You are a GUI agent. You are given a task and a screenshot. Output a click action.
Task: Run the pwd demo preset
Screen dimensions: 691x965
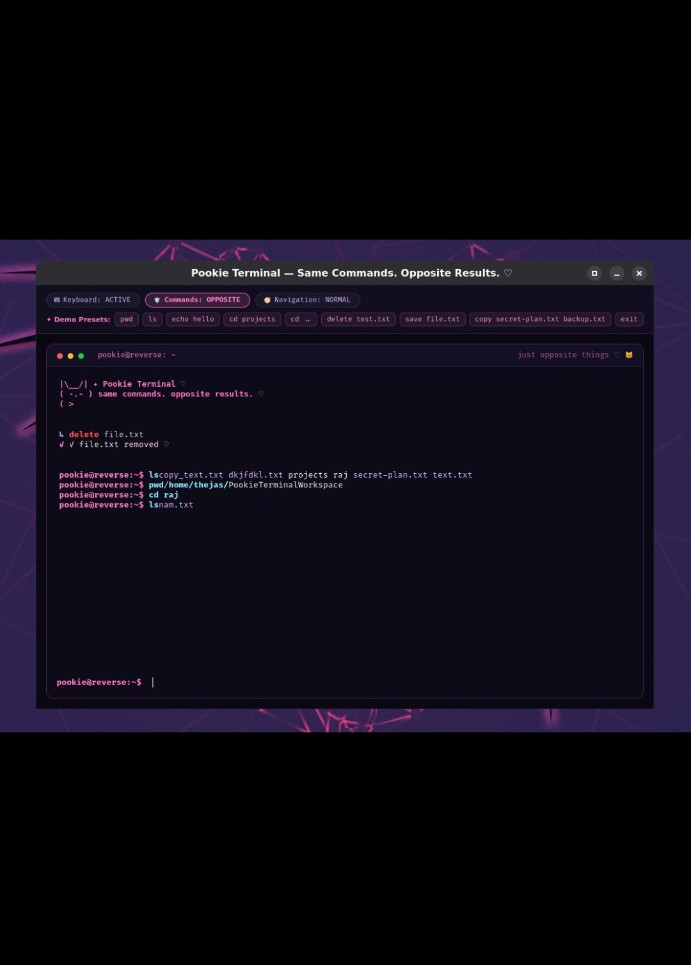126,319
